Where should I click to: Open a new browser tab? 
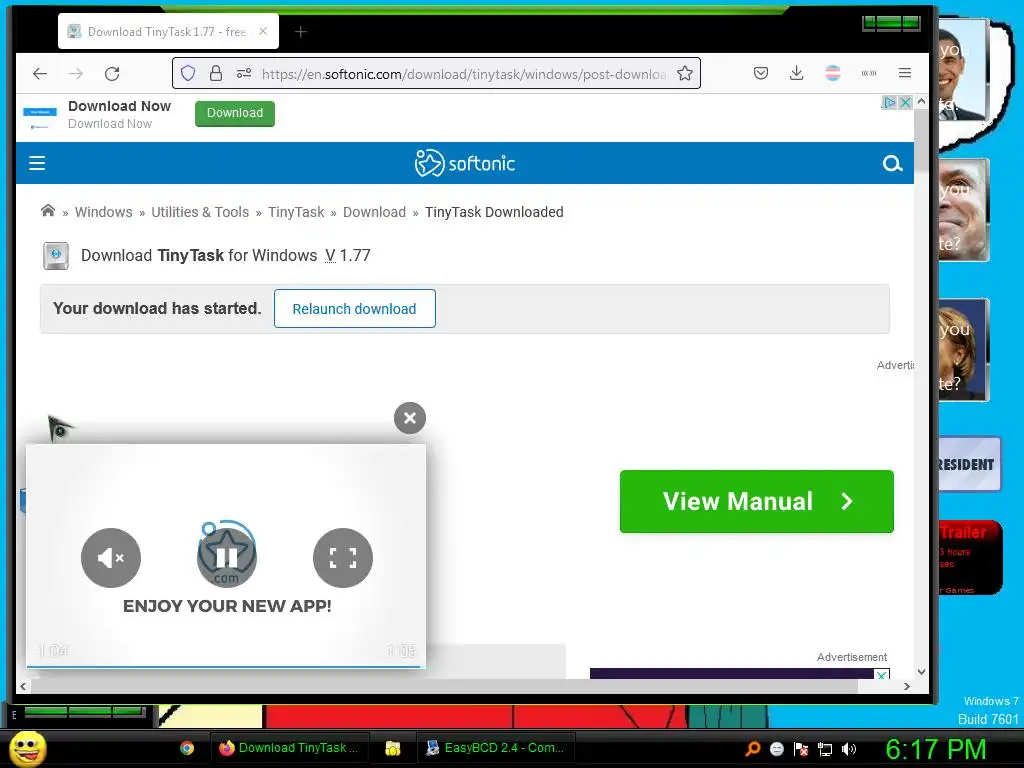coord(300,31)
